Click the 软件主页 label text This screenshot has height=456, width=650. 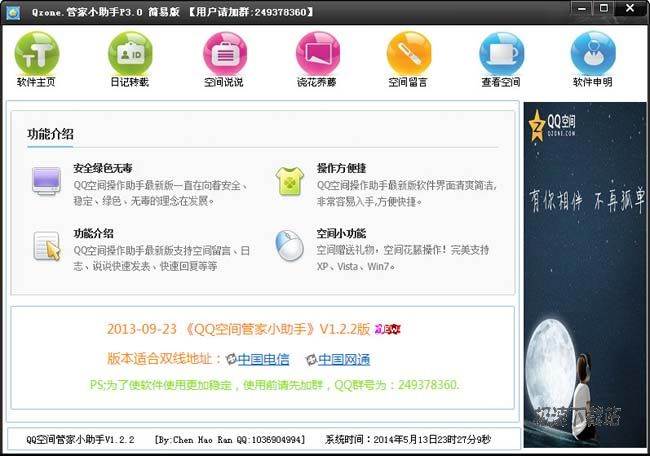point(36,82)
